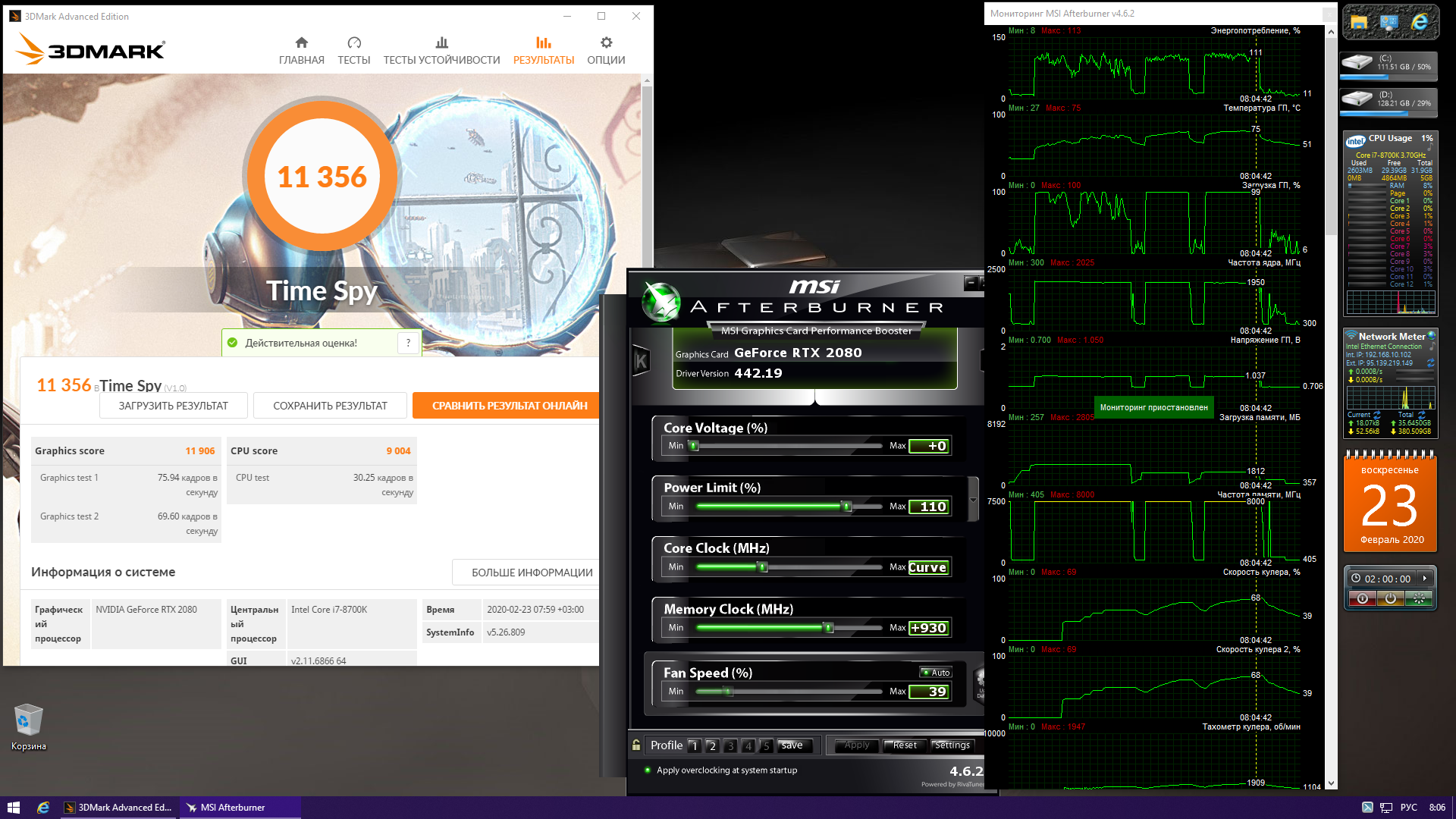The height and width of the screenshot is (819, 1456).
Task: Expand the Power Limit side arrow
Action: 973,499
